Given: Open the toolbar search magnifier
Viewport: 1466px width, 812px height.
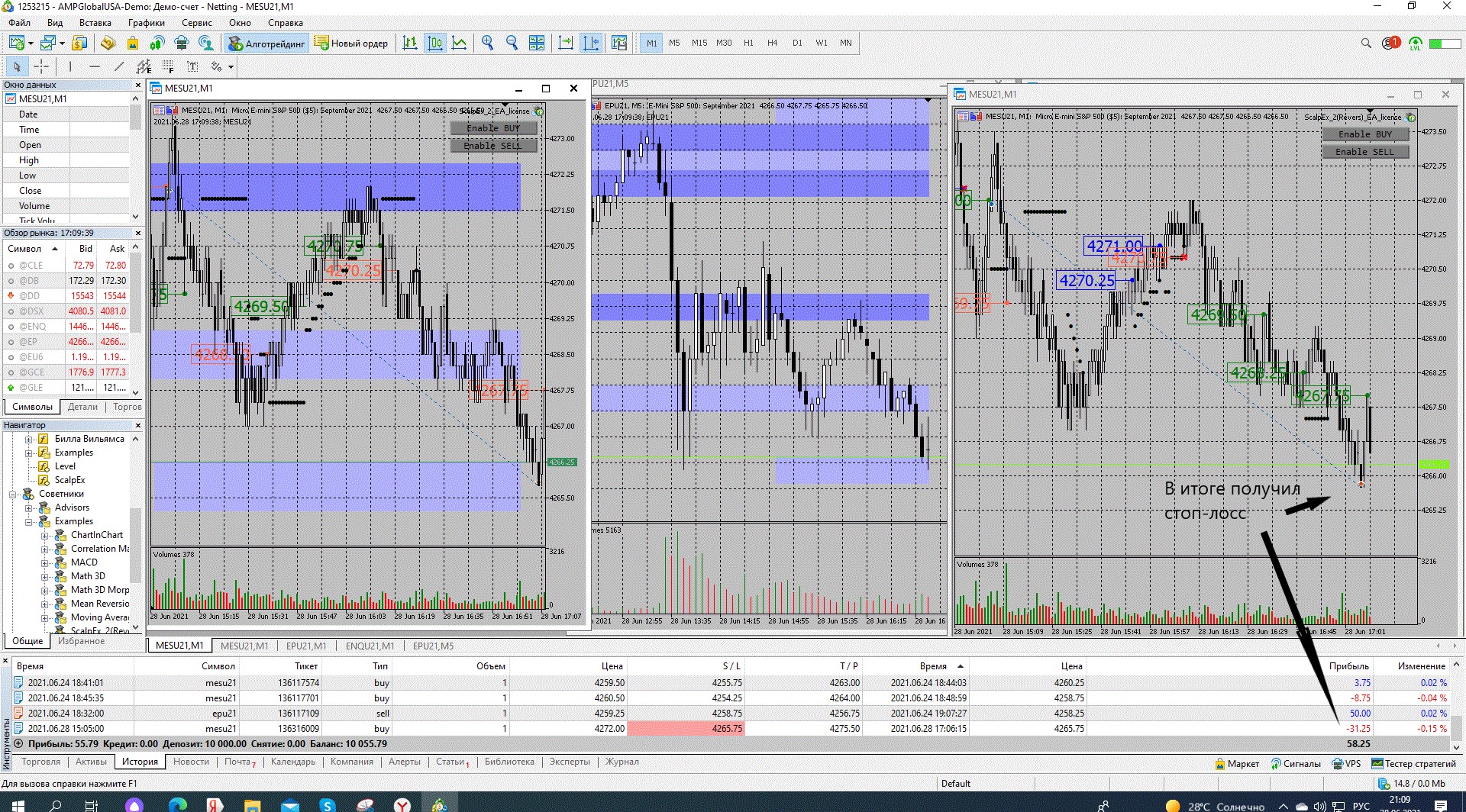Looking at the screenshot, I should (x=1366, y=43).
